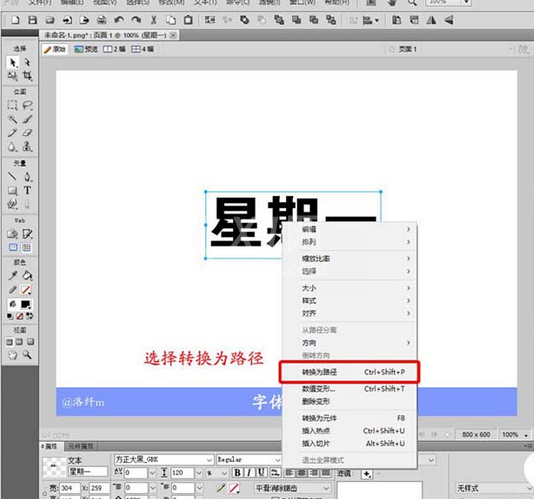Select the Hotspot tool
The width and height of the screenshot is (534, 499).
click(13, 234)
